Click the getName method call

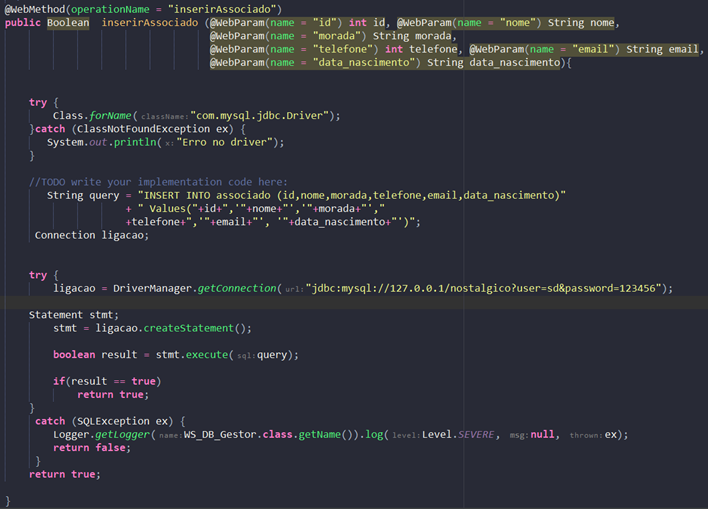319,434
